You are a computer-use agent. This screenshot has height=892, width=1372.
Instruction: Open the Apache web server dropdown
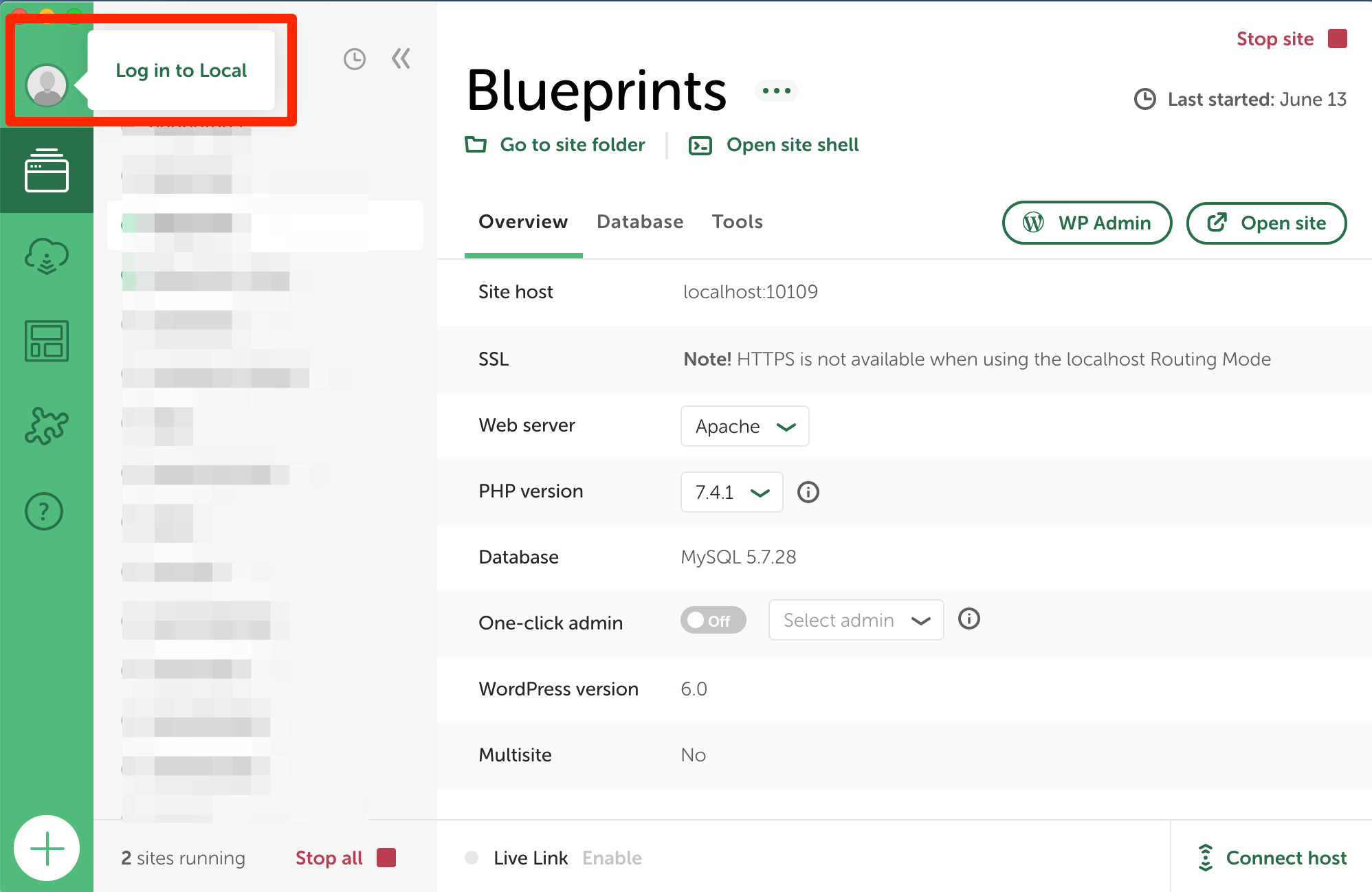click(744, 426)
